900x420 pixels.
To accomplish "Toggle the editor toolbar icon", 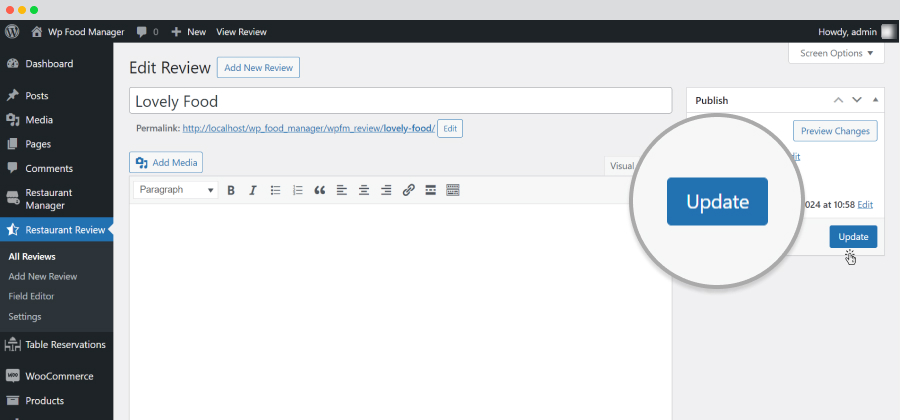I will pyautogui.click(x=453, y=190).
